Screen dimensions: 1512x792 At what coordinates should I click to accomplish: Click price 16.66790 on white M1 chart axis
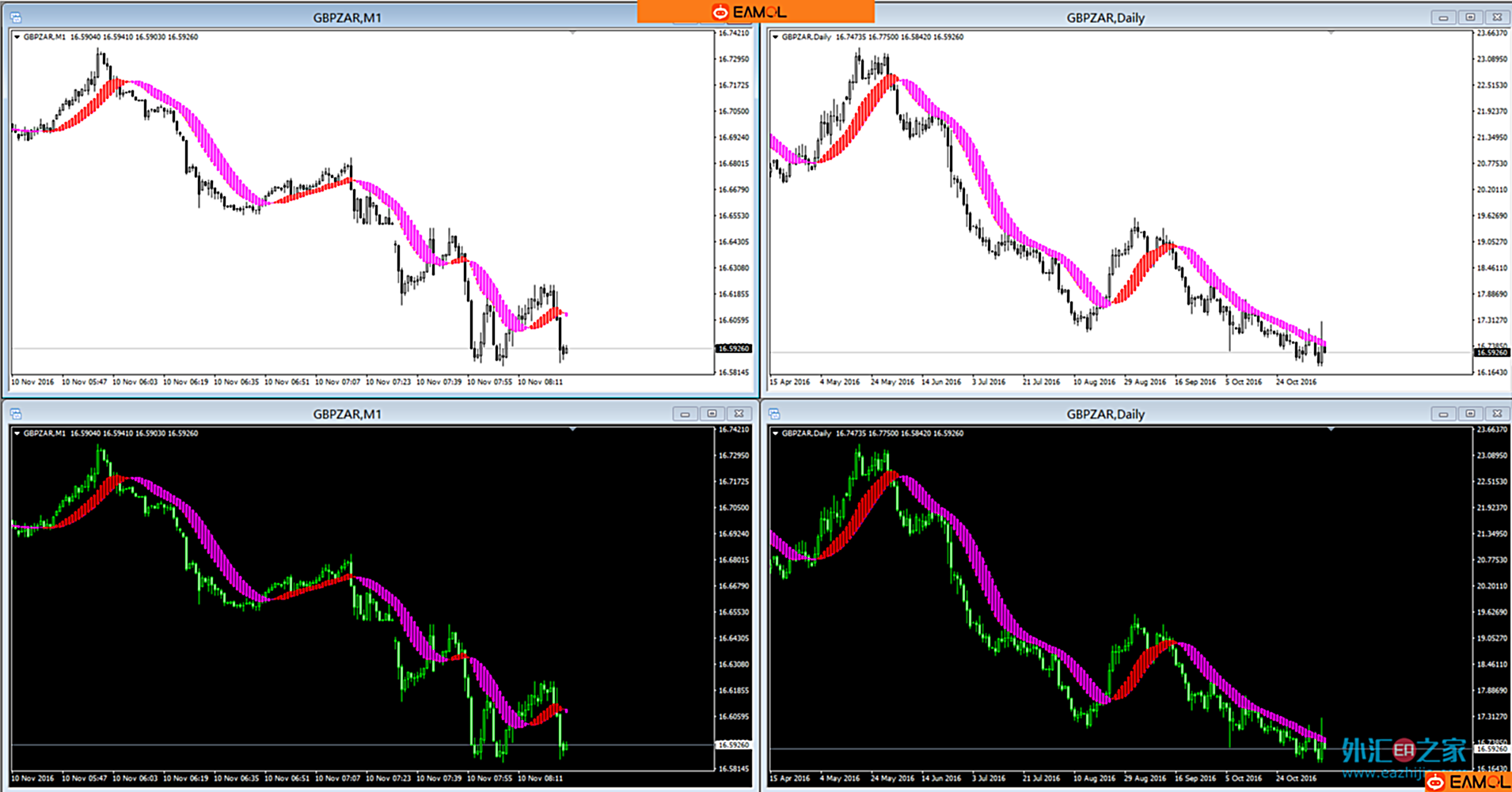coord(734,190)
